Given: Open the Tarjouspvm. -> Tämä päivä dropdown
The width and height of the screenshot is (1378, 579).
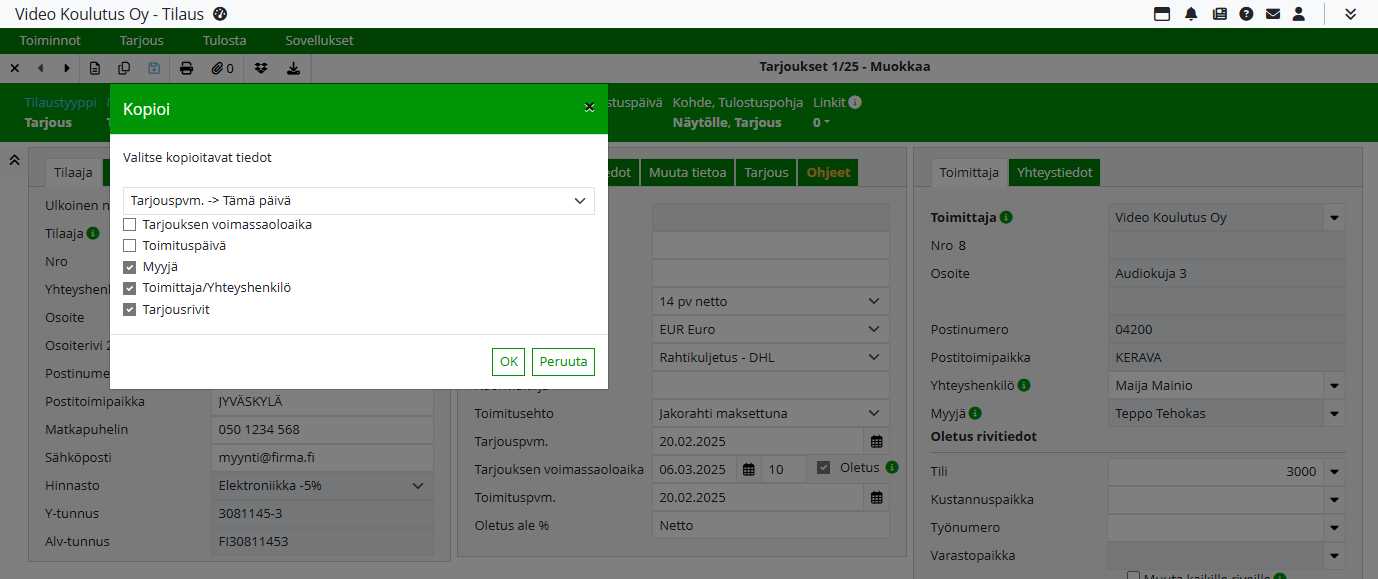Looking at the screenshot, I should click(358, 201).
